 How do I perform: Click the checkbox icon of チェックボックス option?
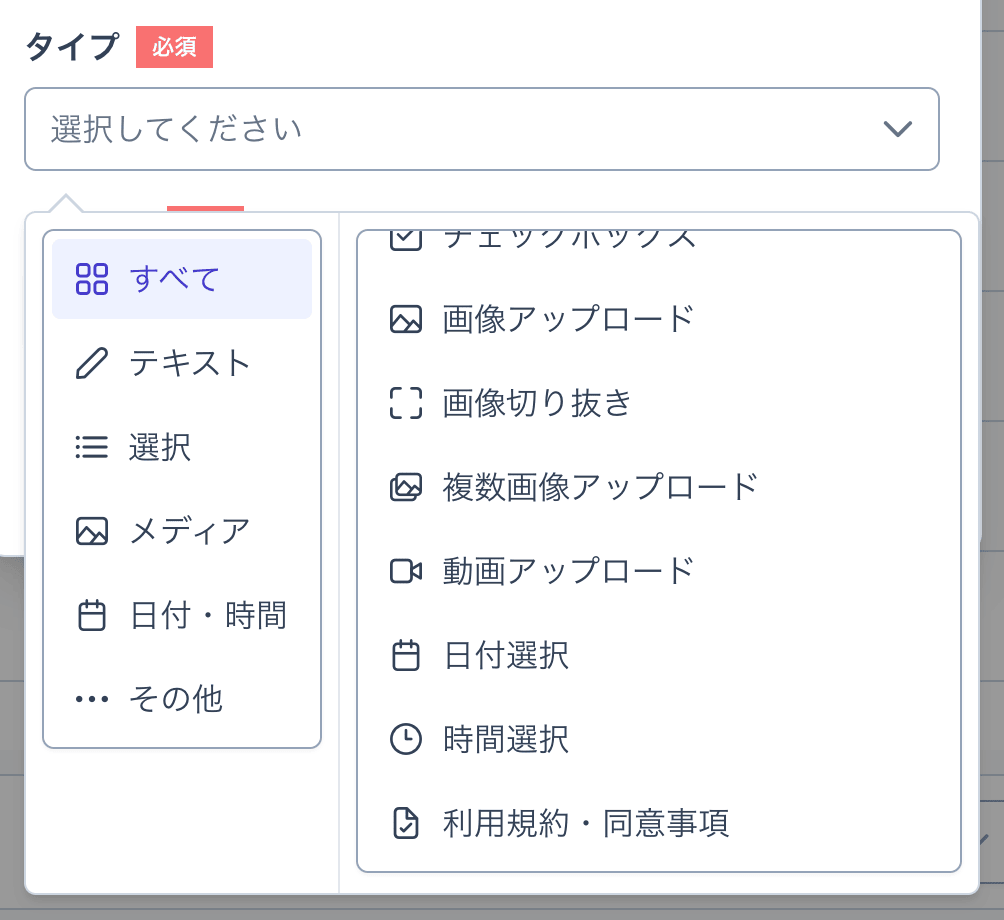point(406,240)
